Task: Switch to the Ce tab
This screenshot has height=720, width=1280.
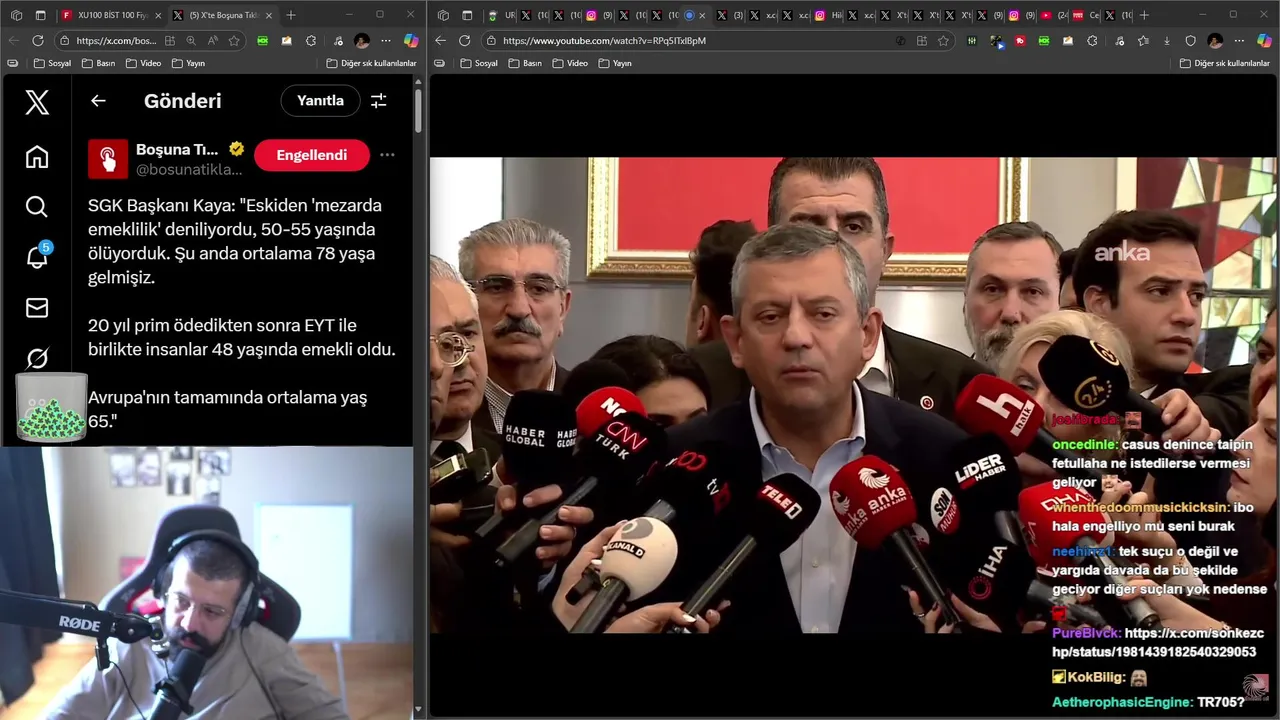Action: (x=1086, y=15)
